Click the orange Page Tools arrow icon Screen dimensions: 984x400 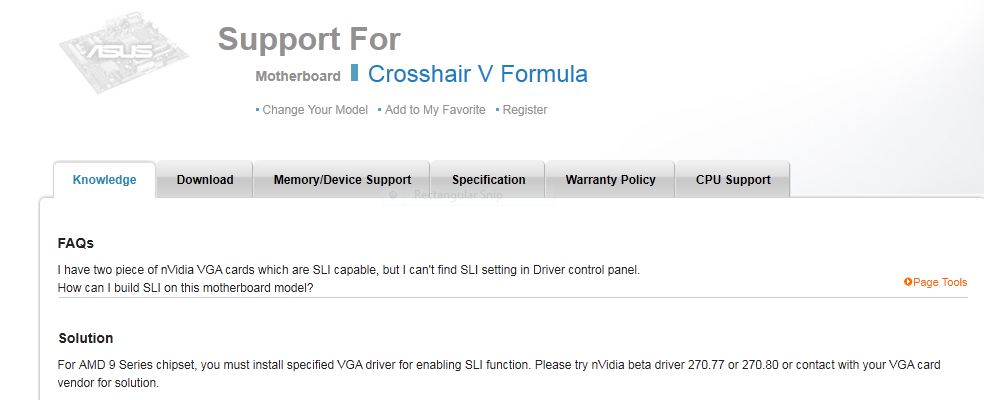coord(908,282)
